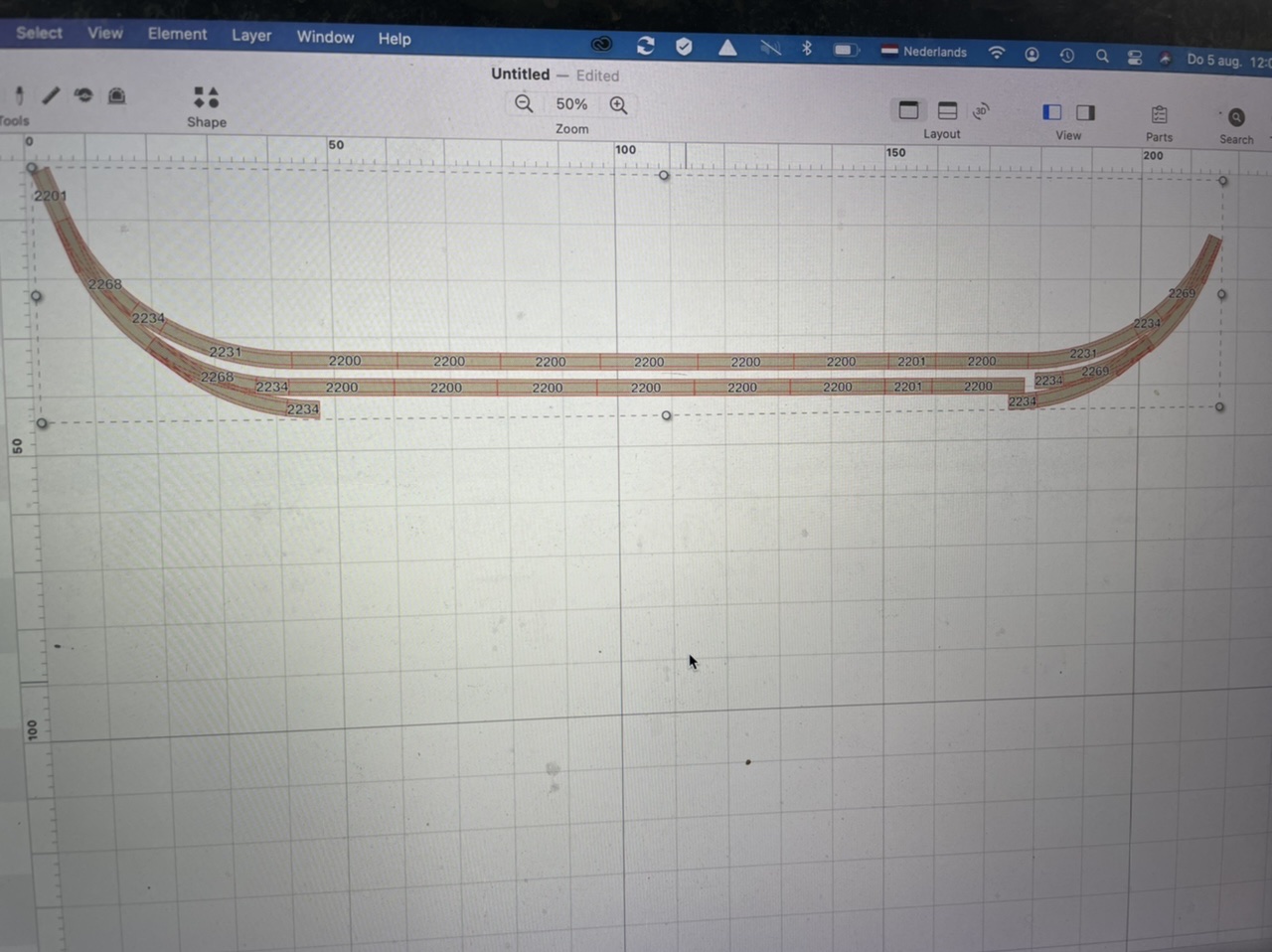Viewport: 1272px width, 952px height.
Task: Open the Time Machine menu bar icon
Action: pos(1066,55)
